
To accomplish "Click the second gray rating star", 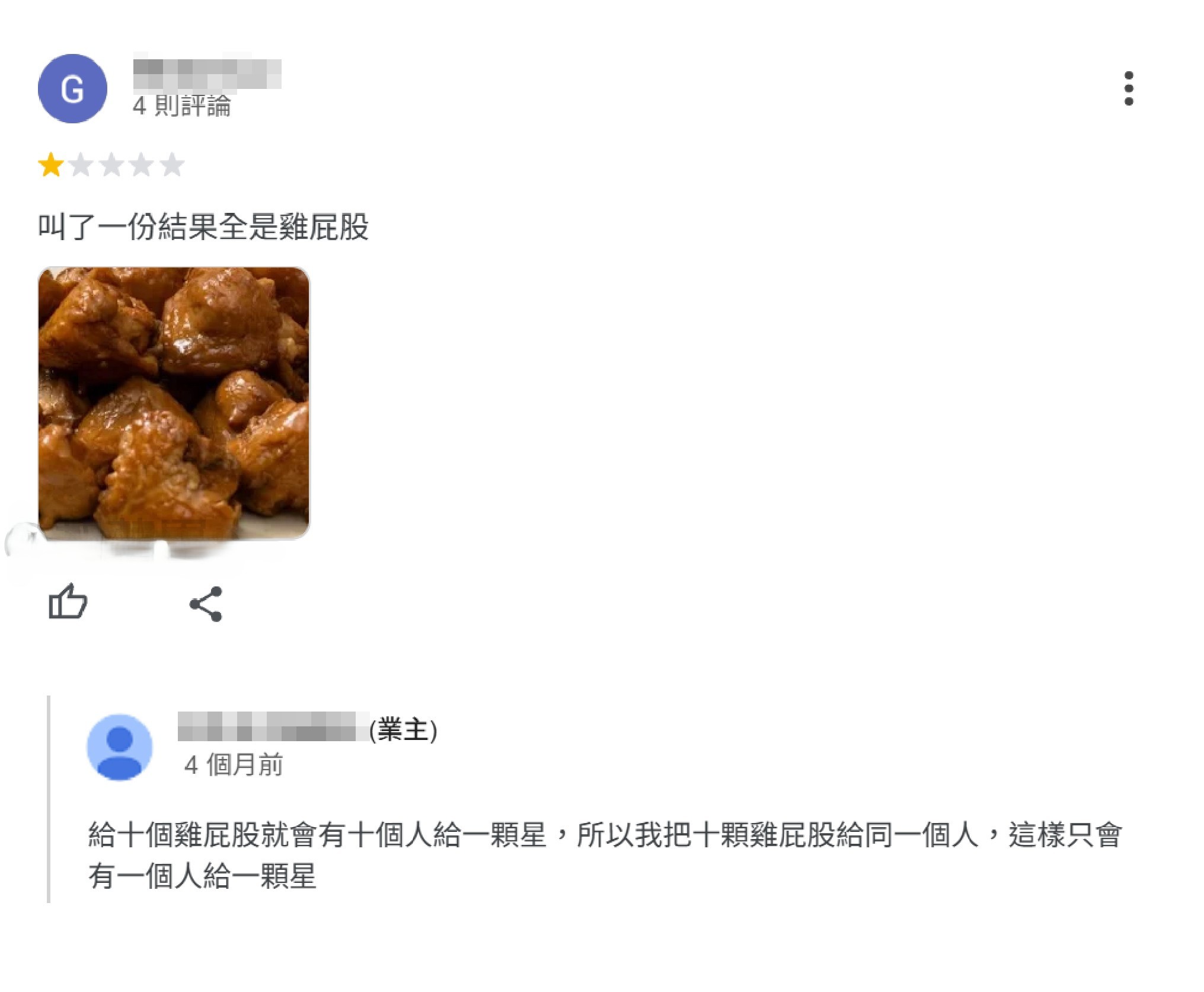I will 81,165.
